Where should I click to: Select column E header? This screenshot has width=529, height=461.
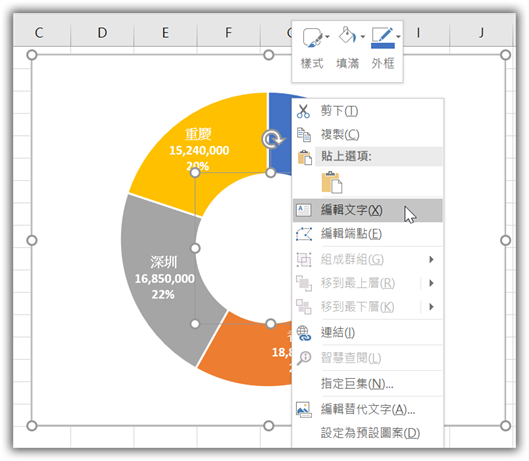point(165,33)
